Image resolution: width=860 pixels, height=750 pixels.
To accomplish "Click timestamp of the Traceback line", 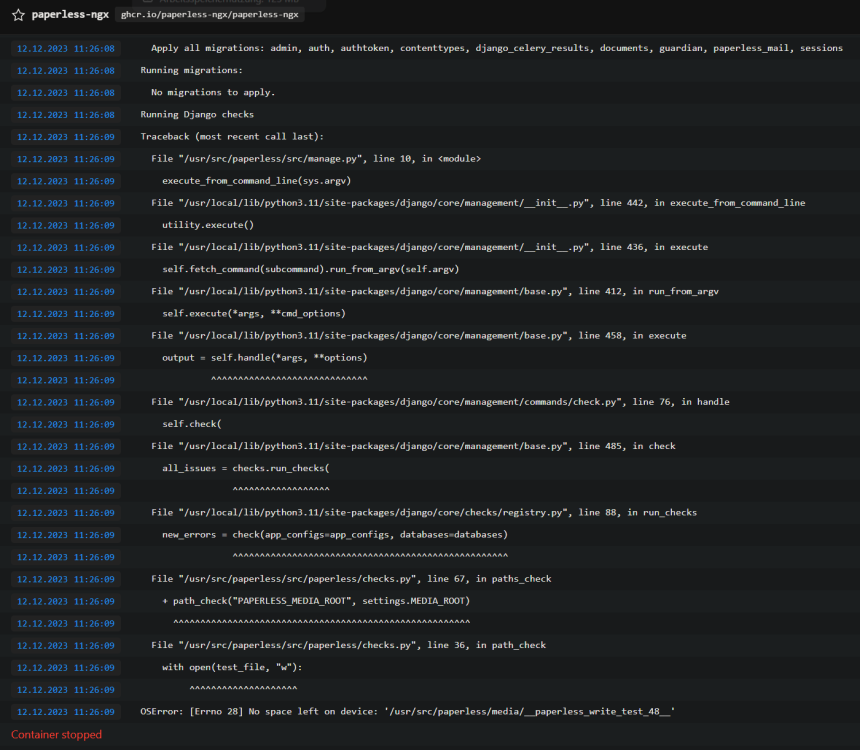I will click(66, 137).
